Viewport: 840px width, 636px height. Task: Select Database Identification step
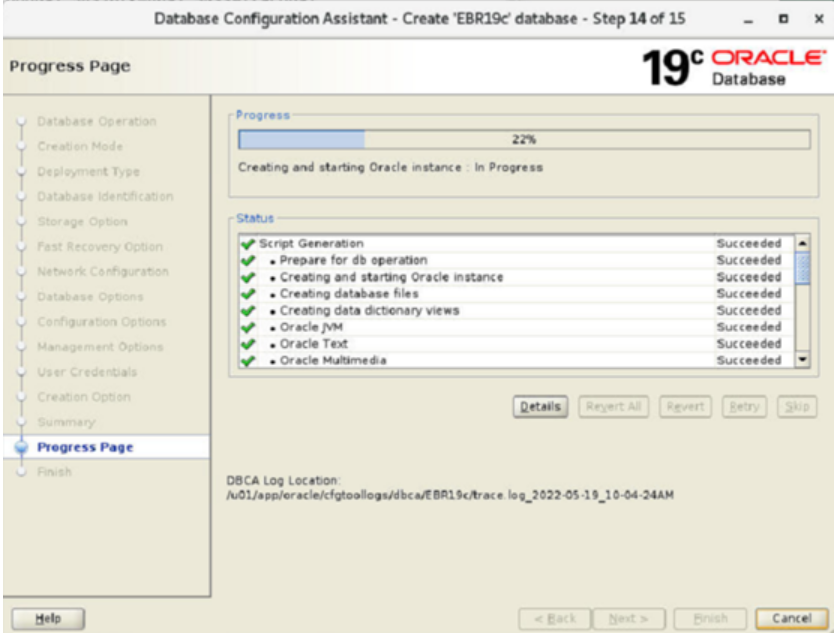[105, 197]
